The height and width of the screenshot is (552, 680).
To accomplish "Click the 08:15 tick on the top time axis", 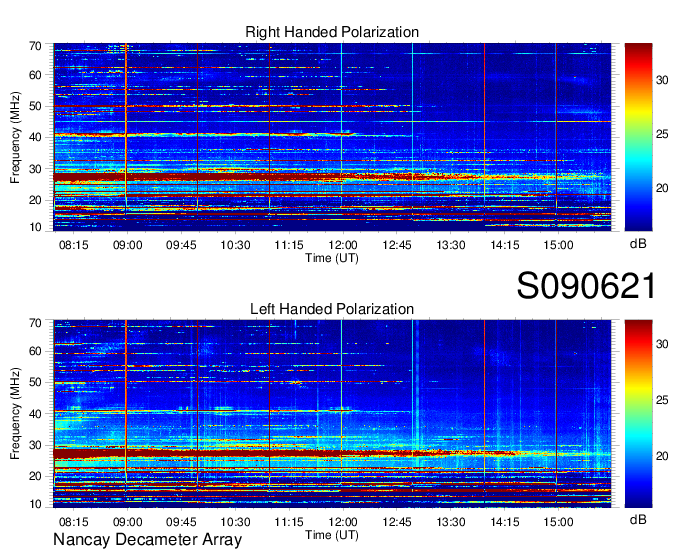I will coord(73,245).
